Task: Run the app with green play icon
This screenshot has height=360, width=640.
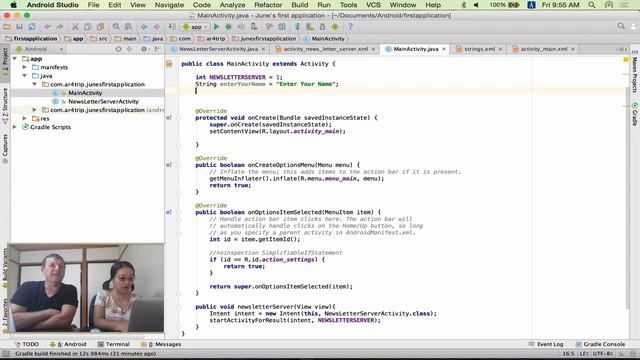Action: coord(216,27)
